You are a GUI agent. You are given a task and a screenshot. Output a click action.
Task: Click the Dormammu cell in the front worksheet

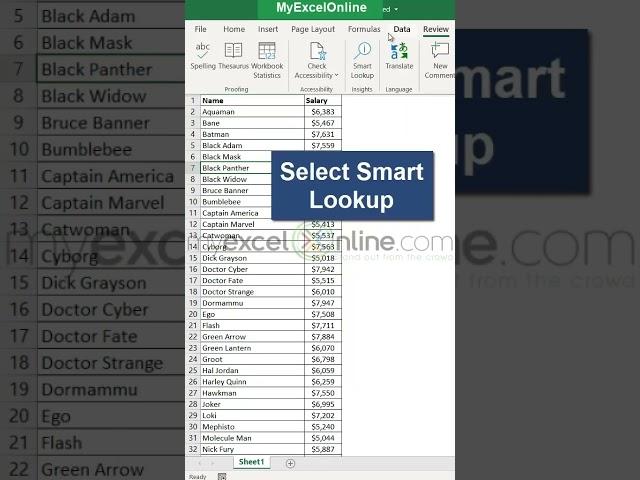(252, 303)
